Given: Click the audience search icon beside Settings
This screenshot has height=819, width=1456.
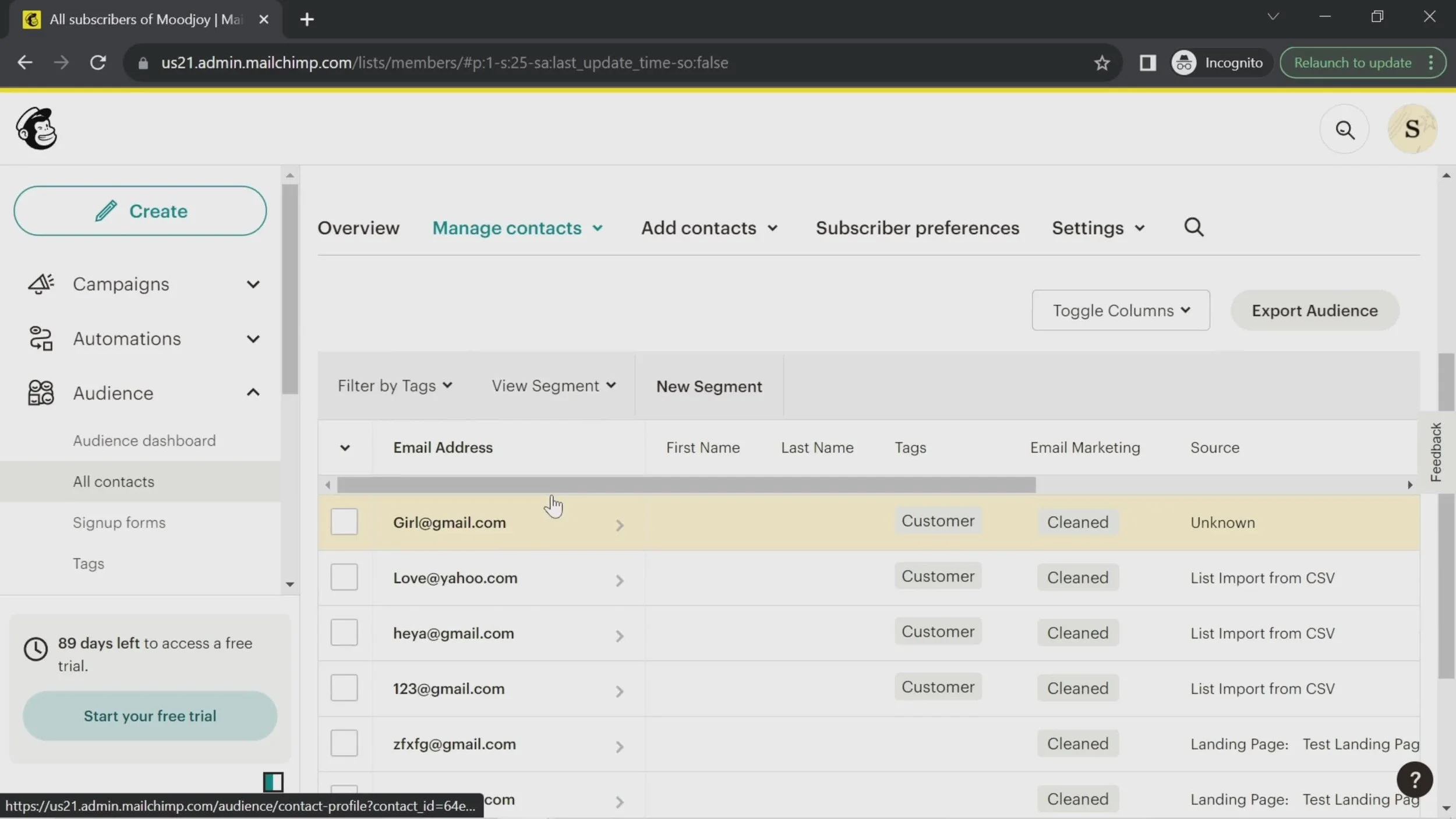Looking at the screenshot, I should (1193, 227).
